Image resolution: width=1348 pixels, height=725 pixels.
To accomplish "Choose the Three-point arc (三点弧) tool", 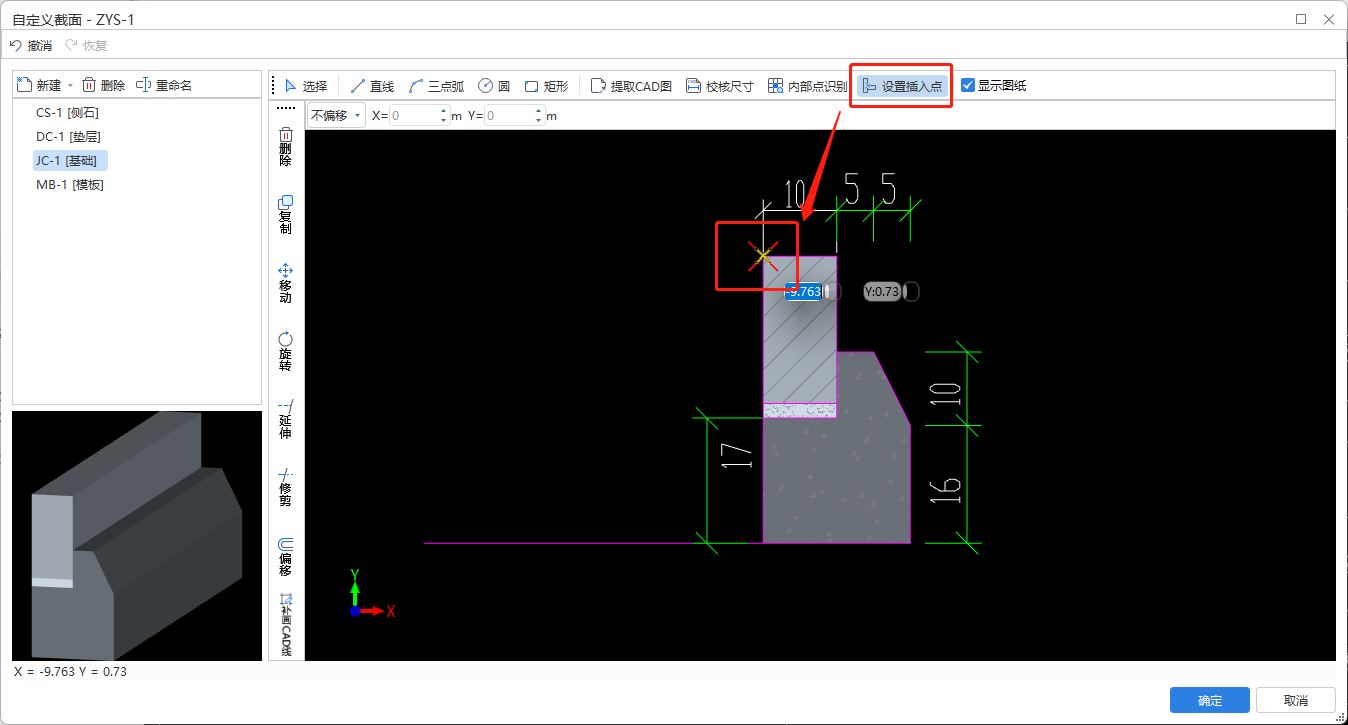I will (436, 86).
